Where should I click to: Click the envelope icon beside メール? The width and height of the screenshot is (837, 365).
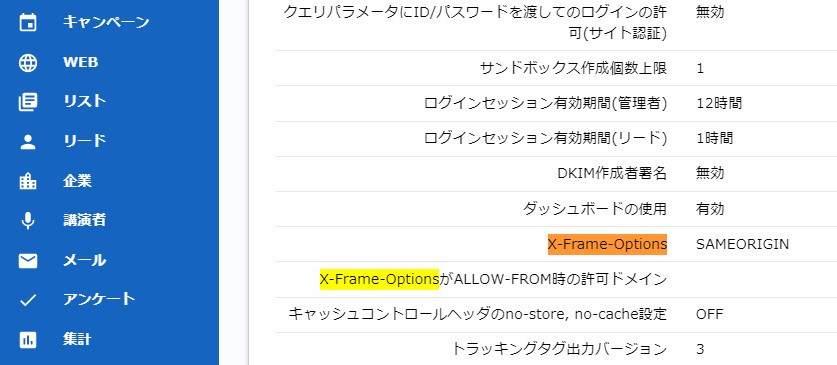click(x=28, y=260)
